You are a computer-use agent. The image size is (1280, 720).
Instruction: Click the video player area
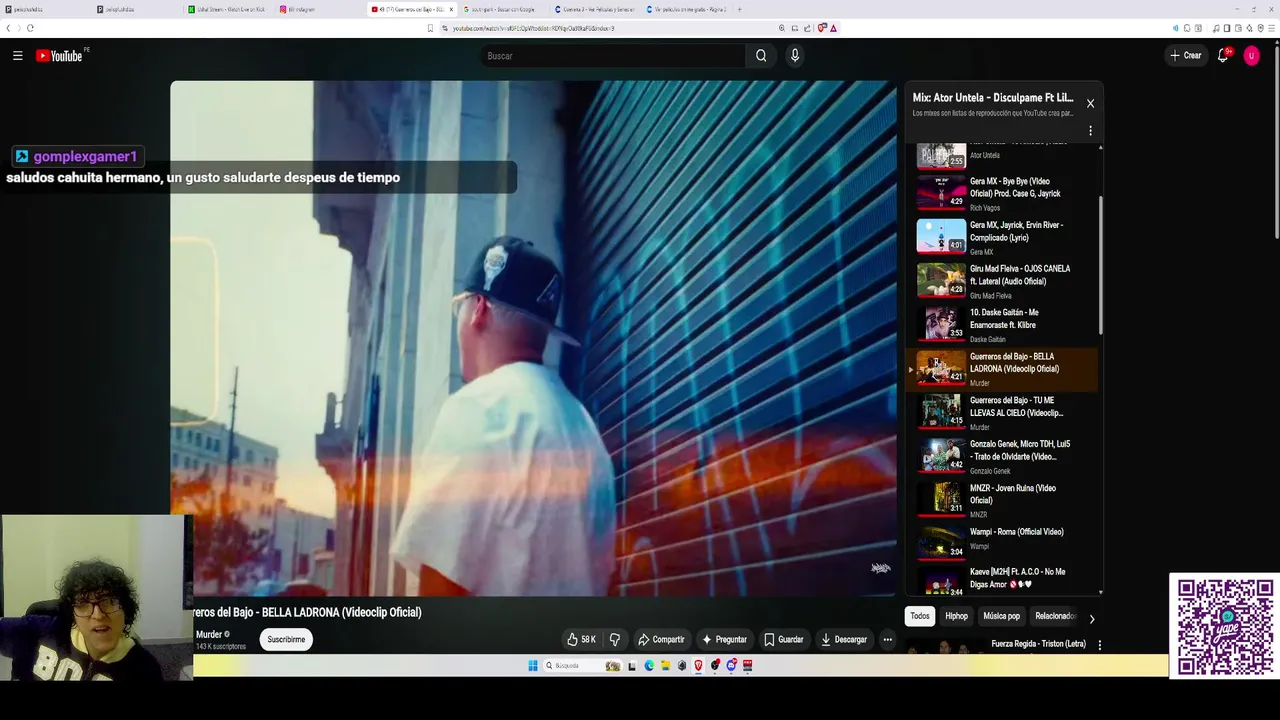coord(533,338)
